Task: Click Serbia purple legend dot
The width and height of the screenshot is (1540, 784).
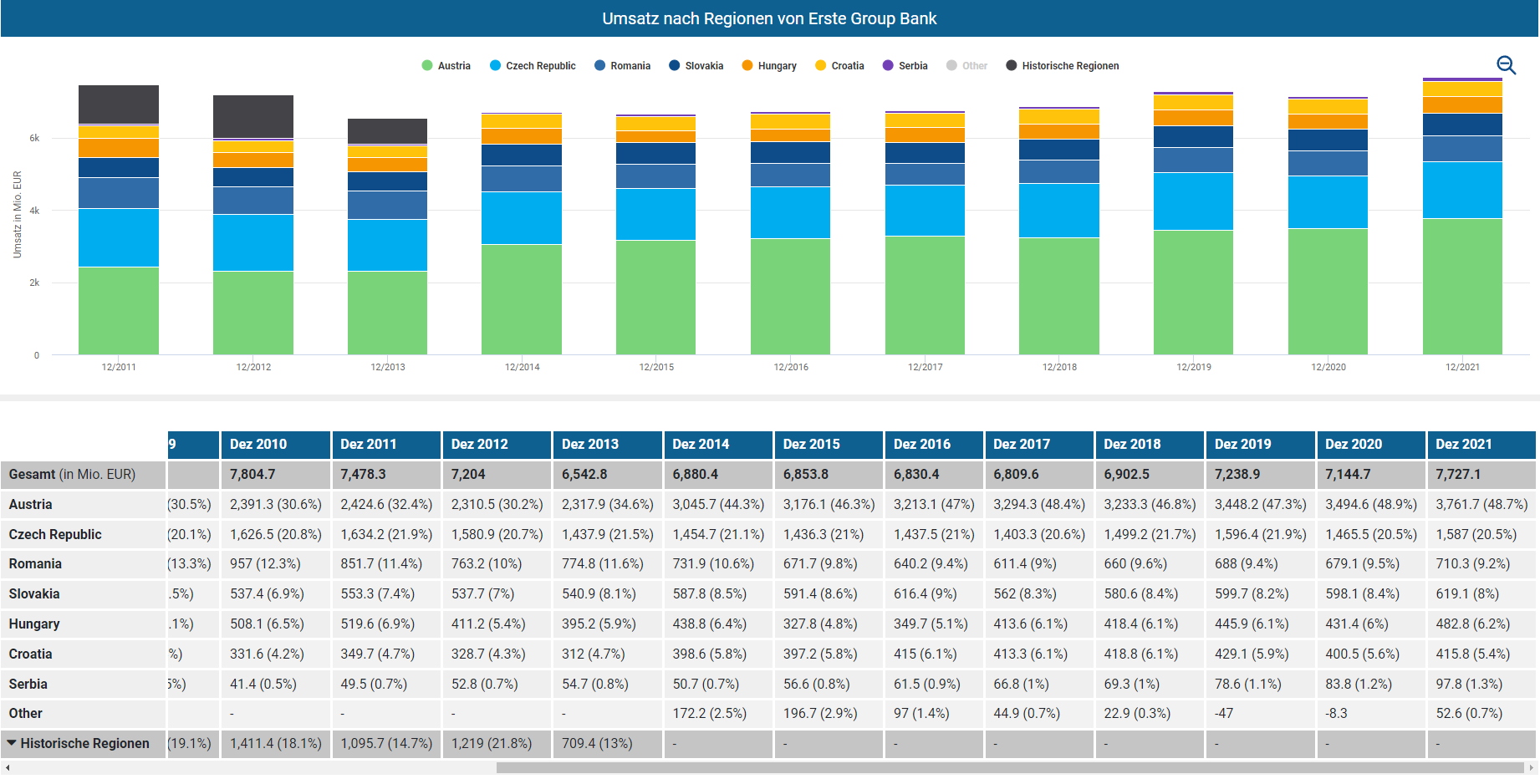Action: pos(888,66)
